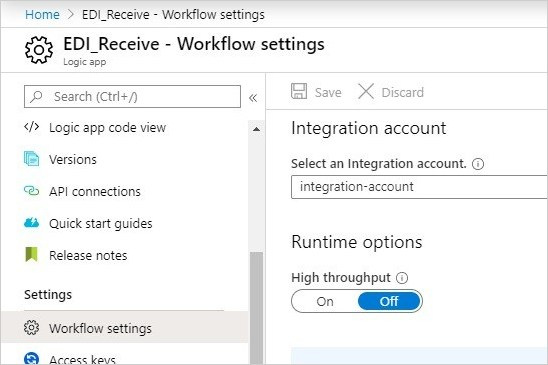Click the code view angle-brackets icon

31,127
